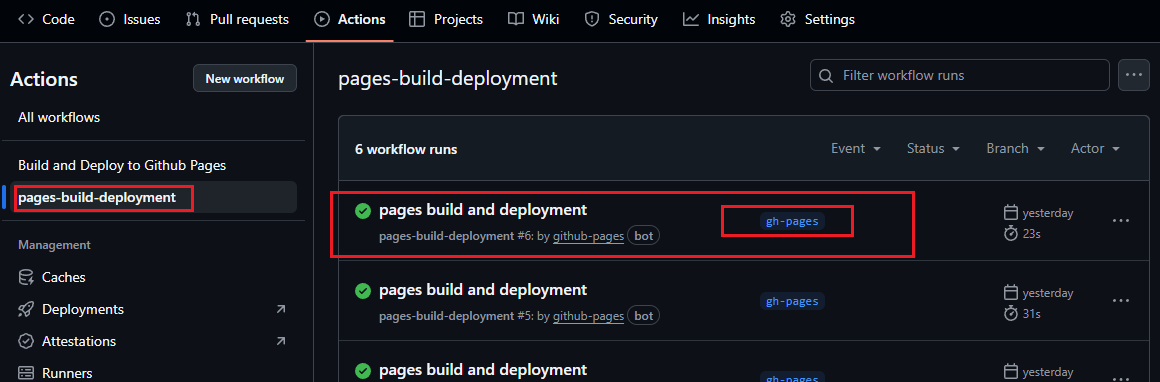Image resolution: width=1160 pixels, height=382 pixels.
Task: Expand the Actor filter dropdown
Action: (1095, 149)
